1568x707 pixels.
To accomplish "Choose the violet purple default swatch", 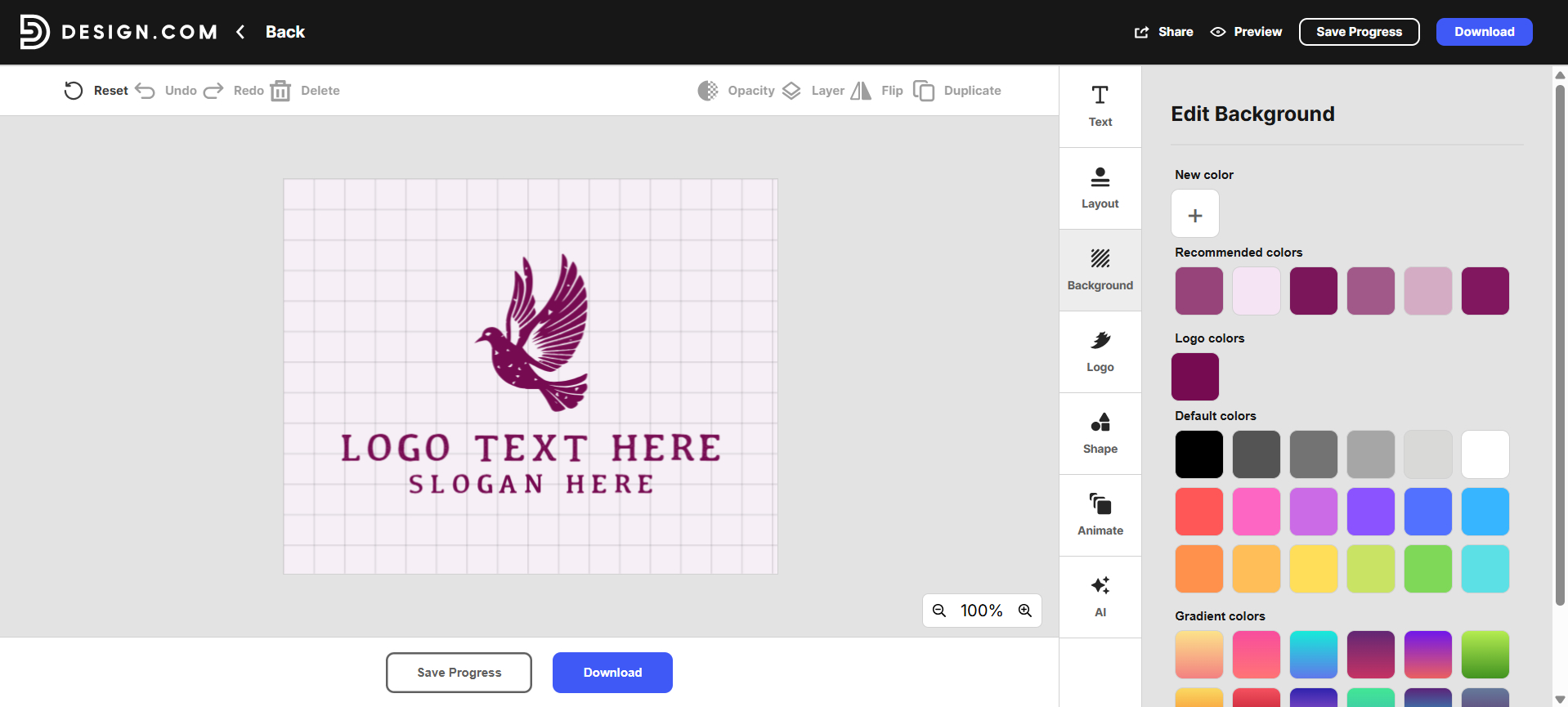I will (1371, 512).
